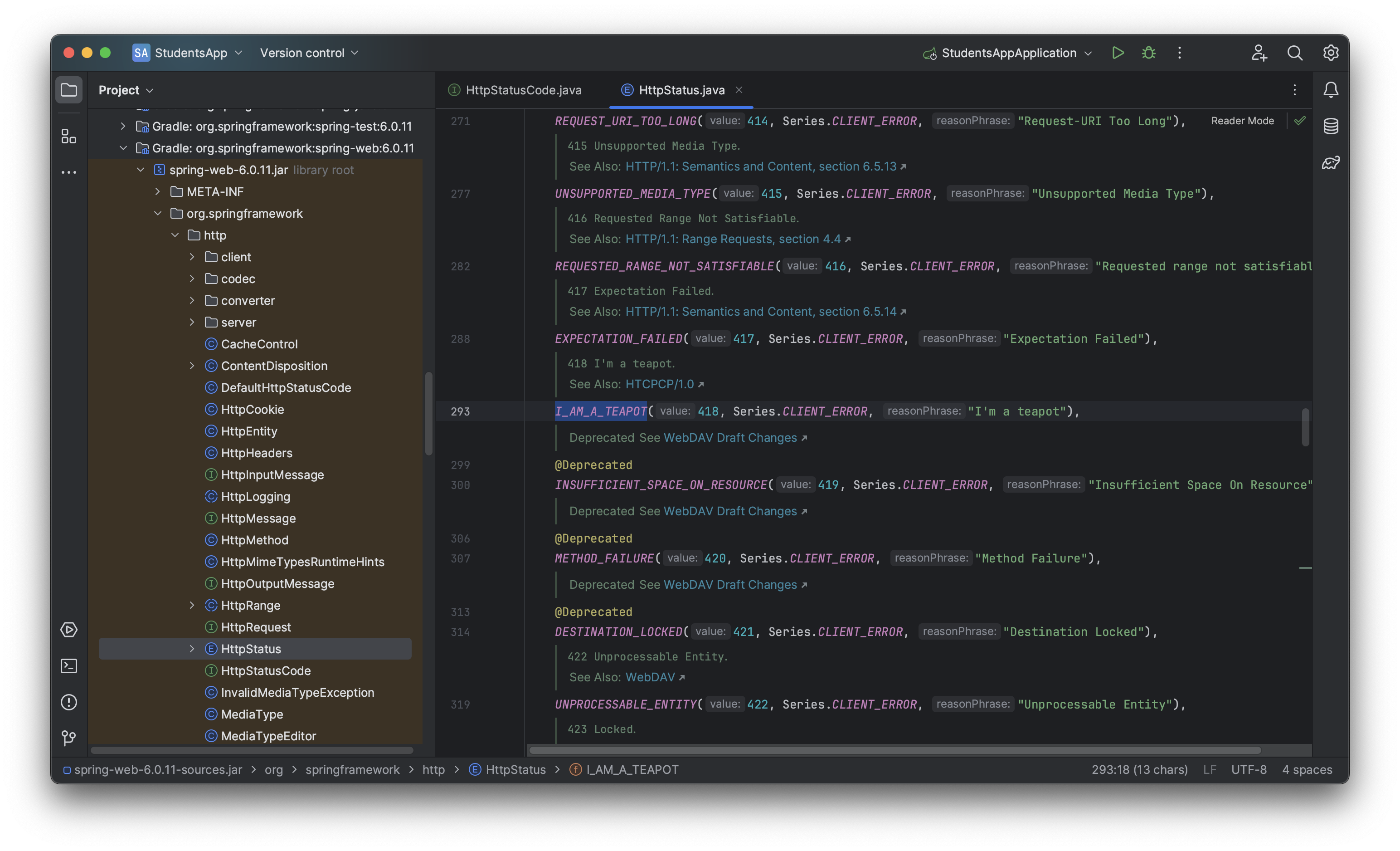Click cursor position 293:18 in status bar
This screenshot has width=1400, height=851.
(x=1139, y=769)
